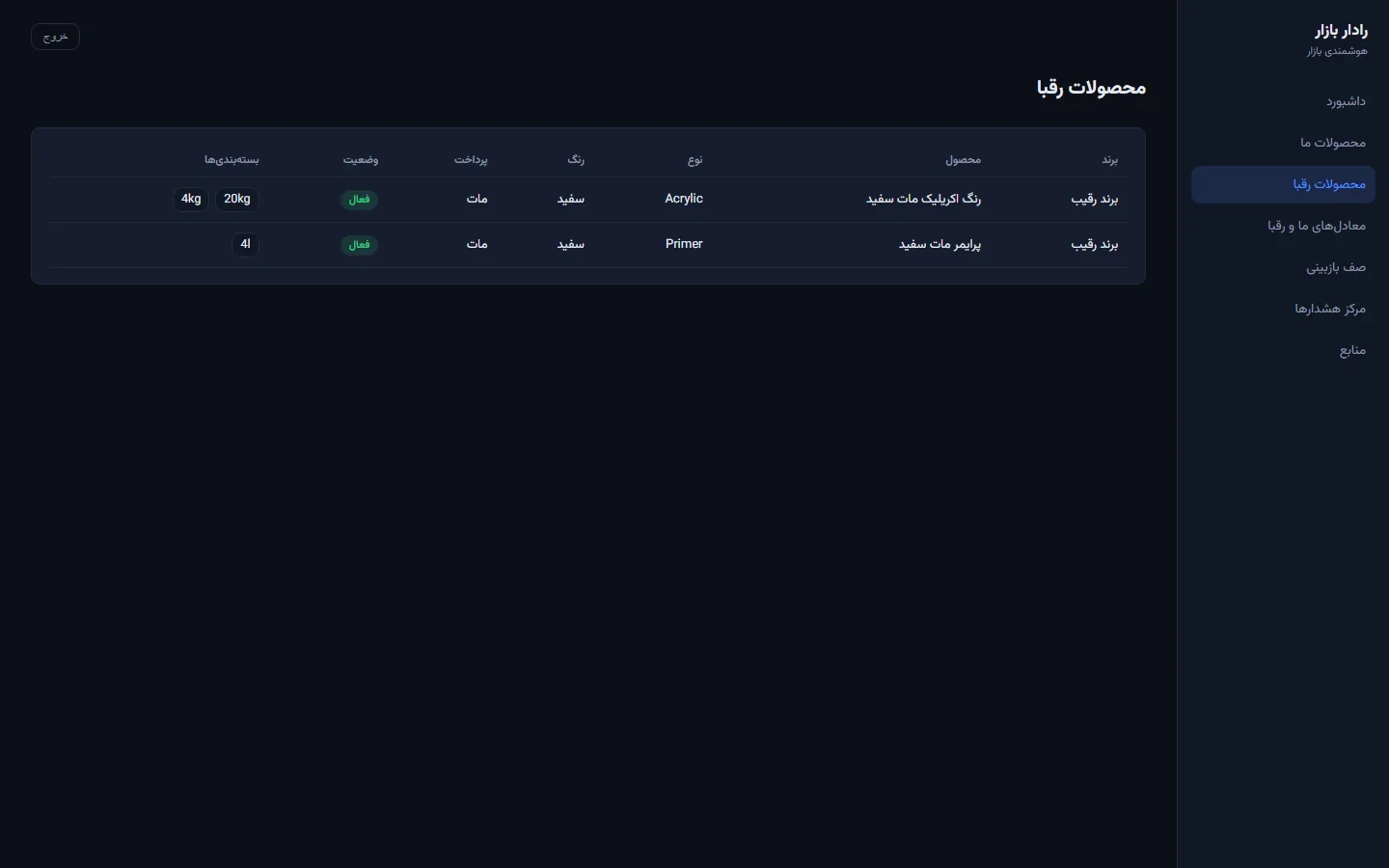Click the محصول column header

point(963,160)
